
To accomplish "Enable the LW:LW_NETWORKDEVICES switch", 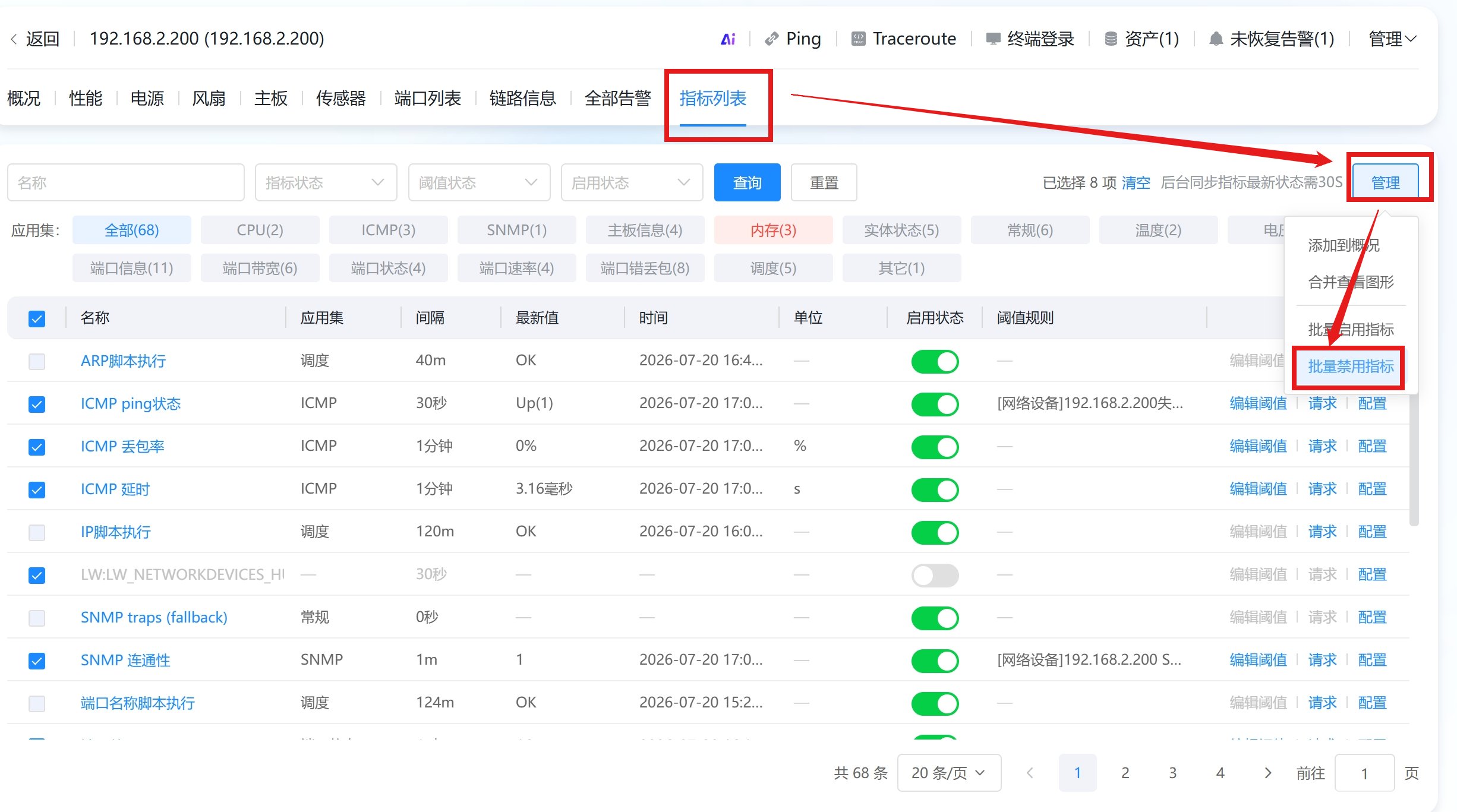I will [935, 575].
